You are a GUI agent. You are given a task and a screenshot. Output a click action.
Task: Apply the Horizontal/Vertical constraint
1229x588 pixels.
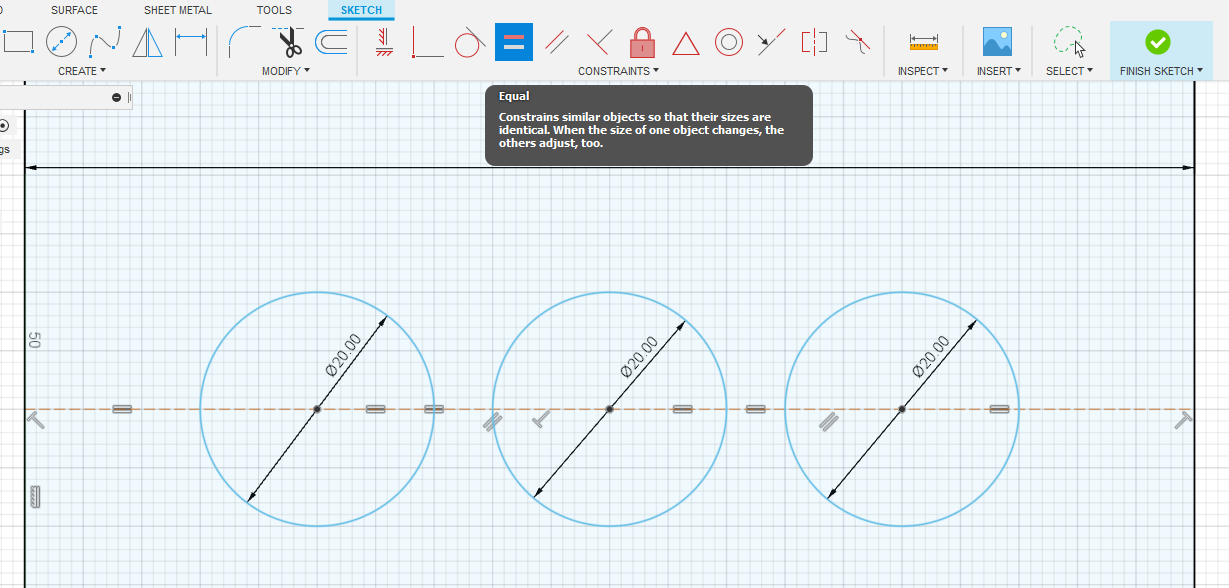tap(384, 42)
